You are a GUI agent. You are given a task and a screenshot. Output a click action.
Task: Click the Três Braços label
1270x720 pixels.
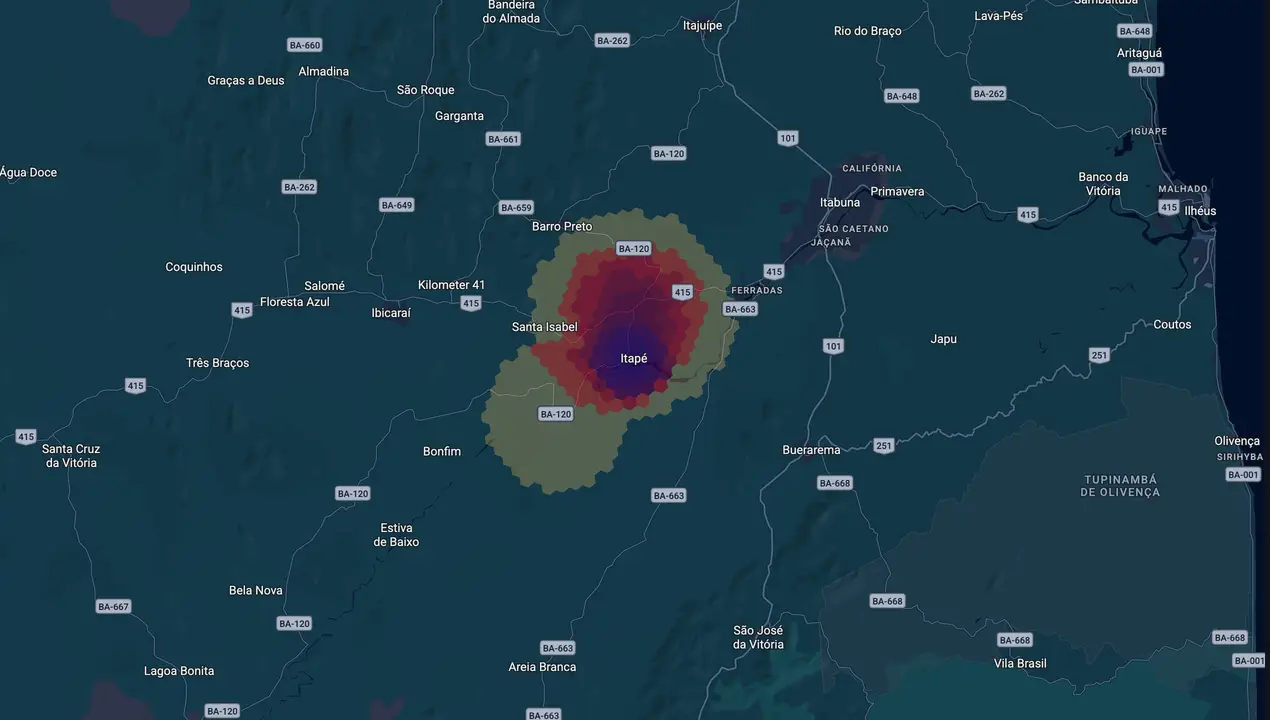218,363
